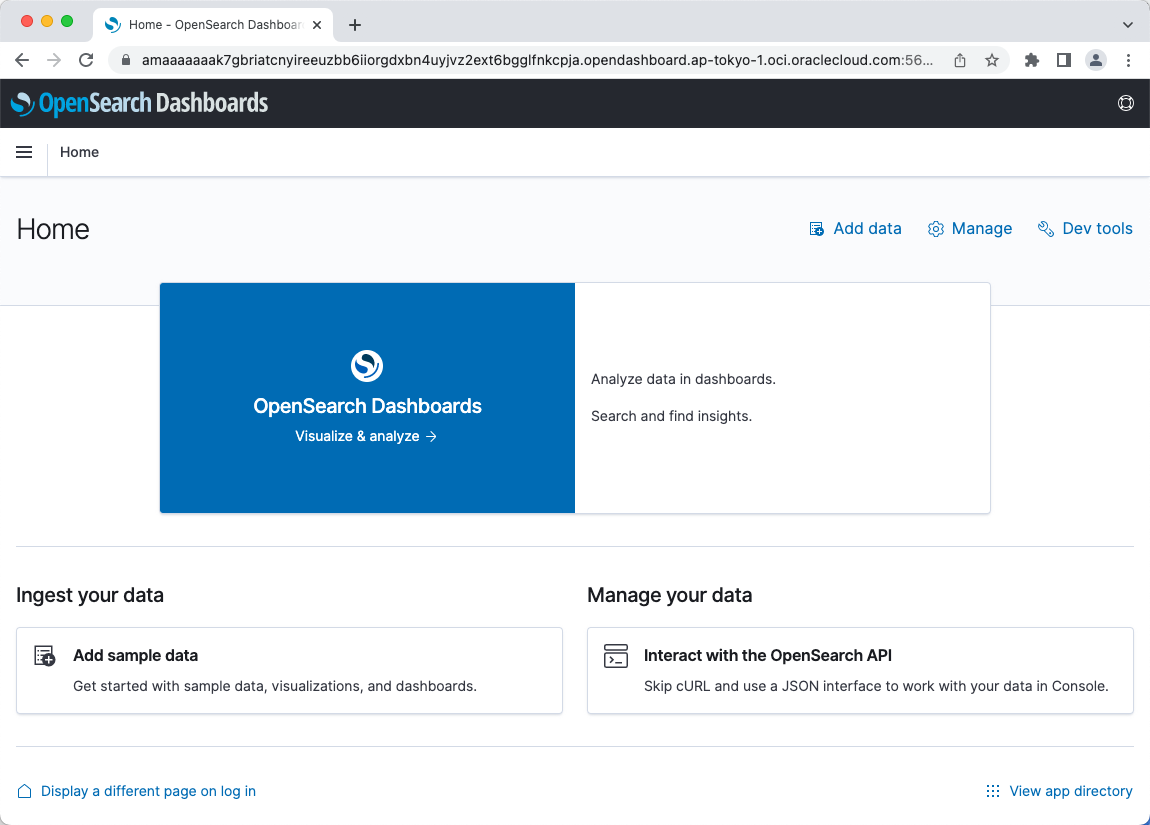This screenshot has height=825, width=1150.
Task: Click the console icon next to Interact with OpenSearch API
Action: coord(615,655)
